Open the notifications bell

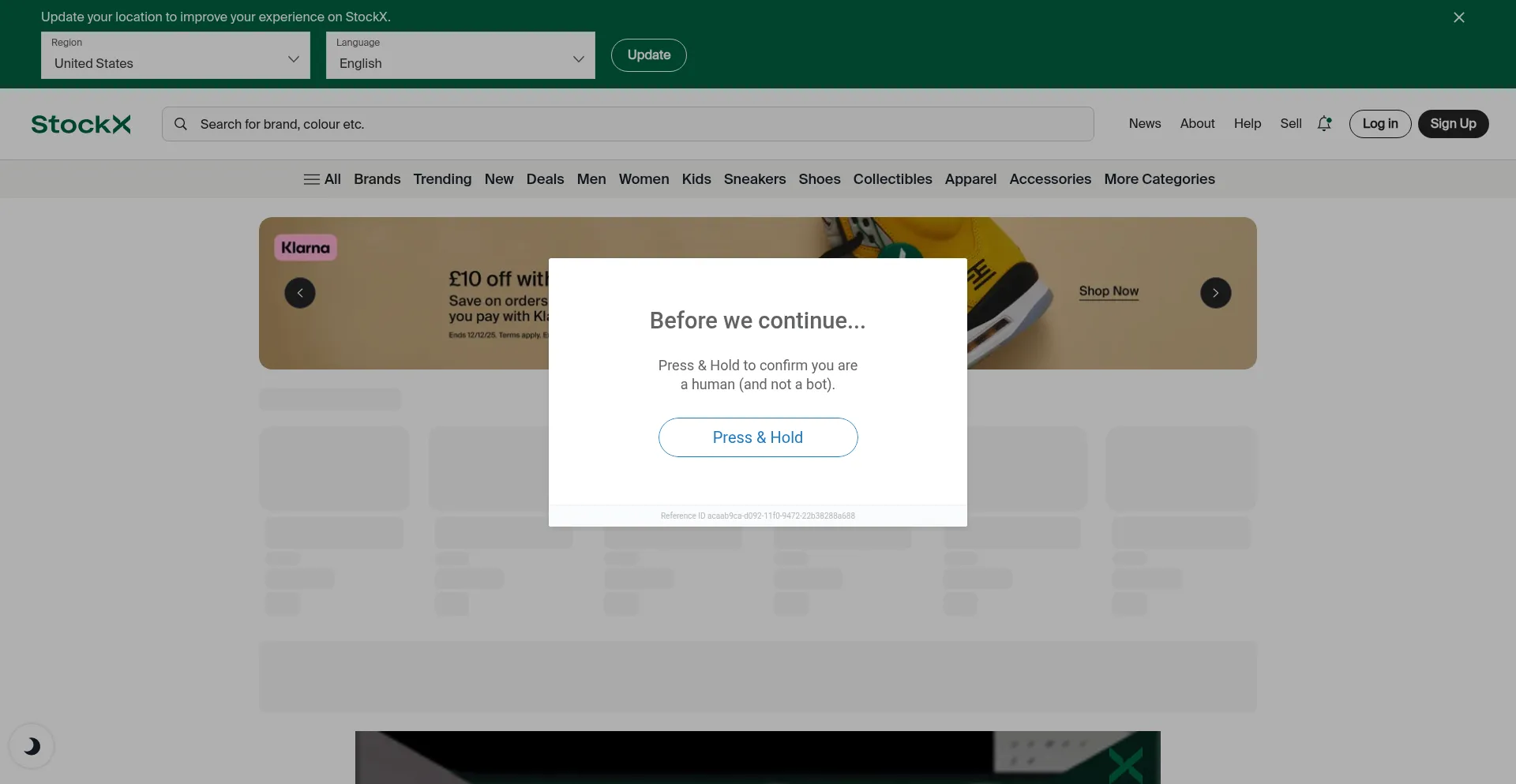tap(1324, 124)
